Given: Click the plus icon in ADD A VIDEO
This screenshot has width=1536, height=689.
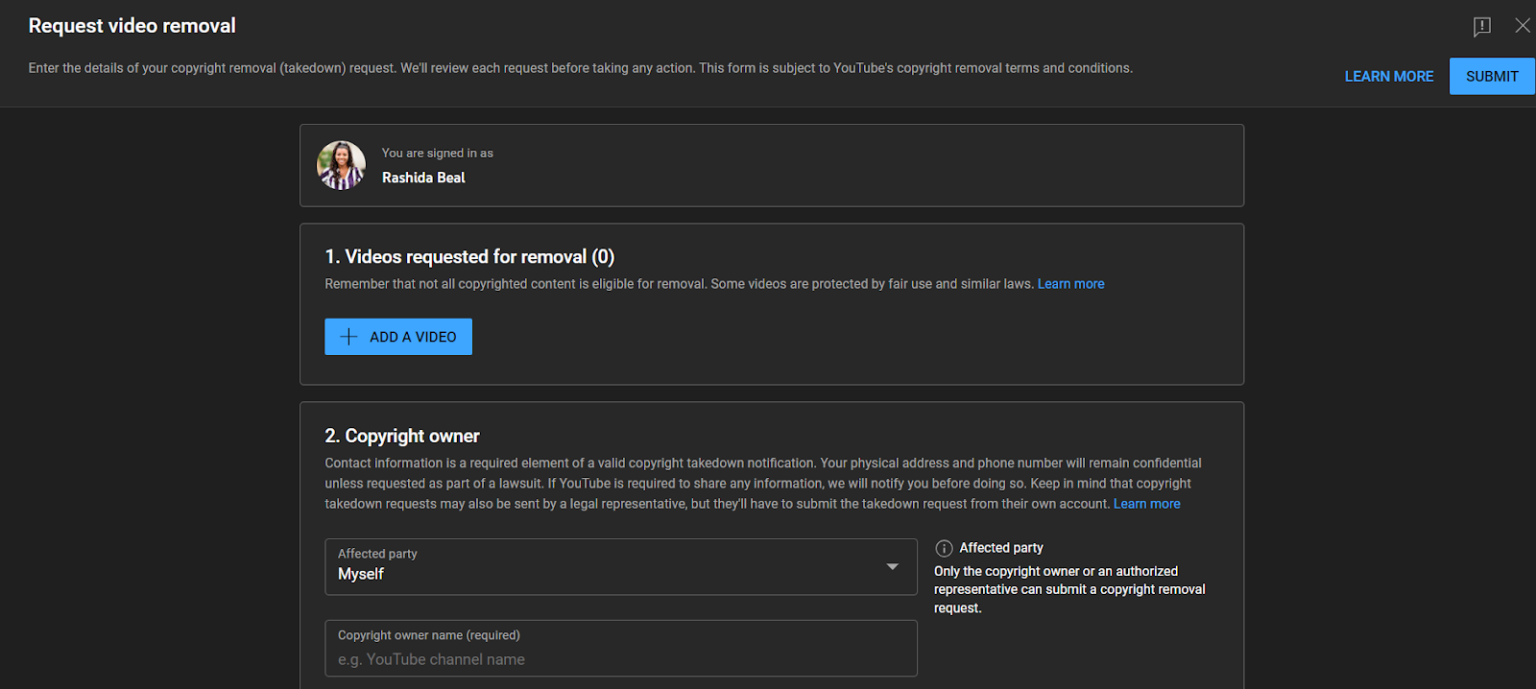Looking at the screenshot, I should coord(347,336).
